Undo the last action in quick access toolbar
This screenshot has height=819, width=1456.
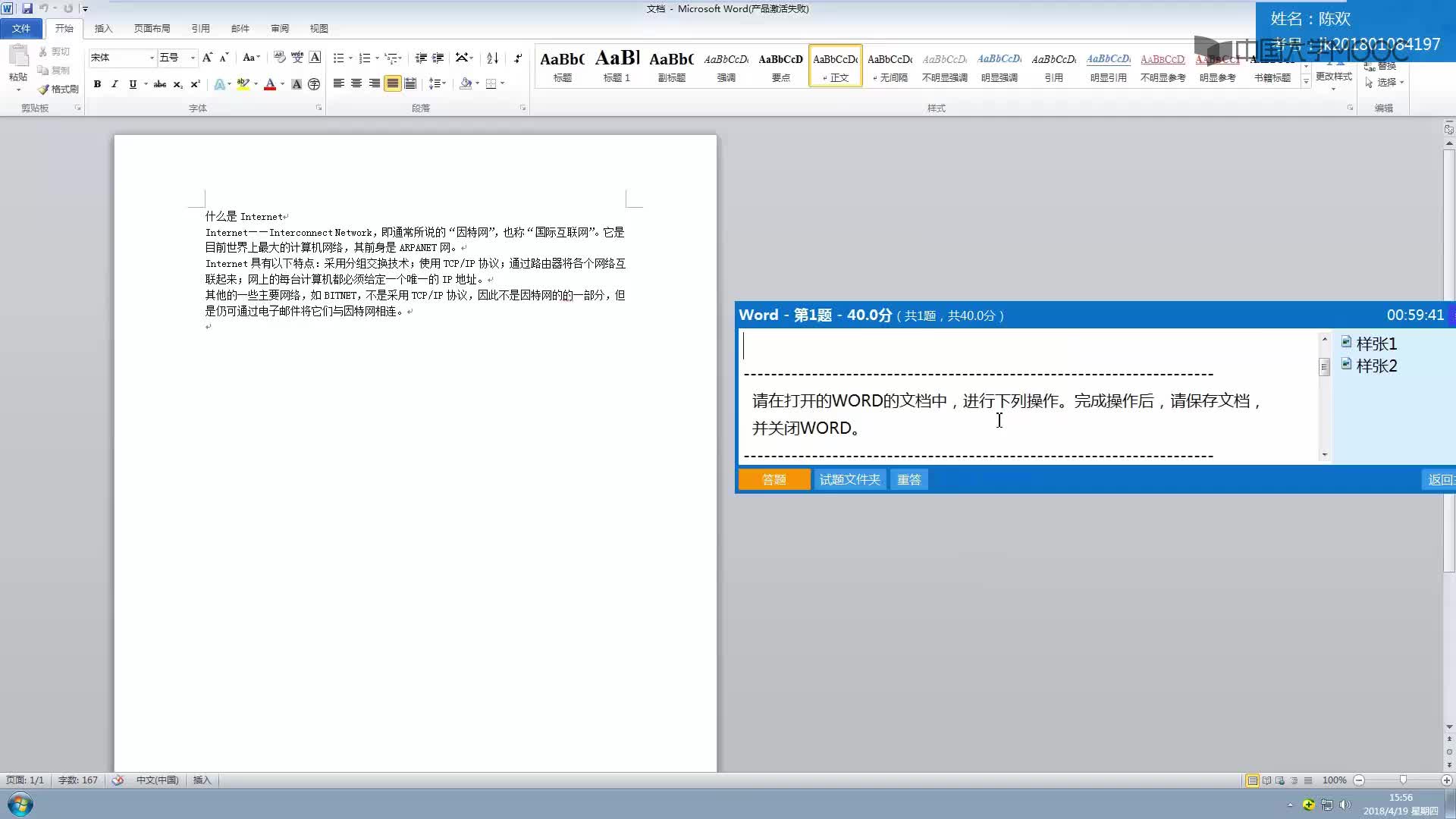tap(43, 8)
